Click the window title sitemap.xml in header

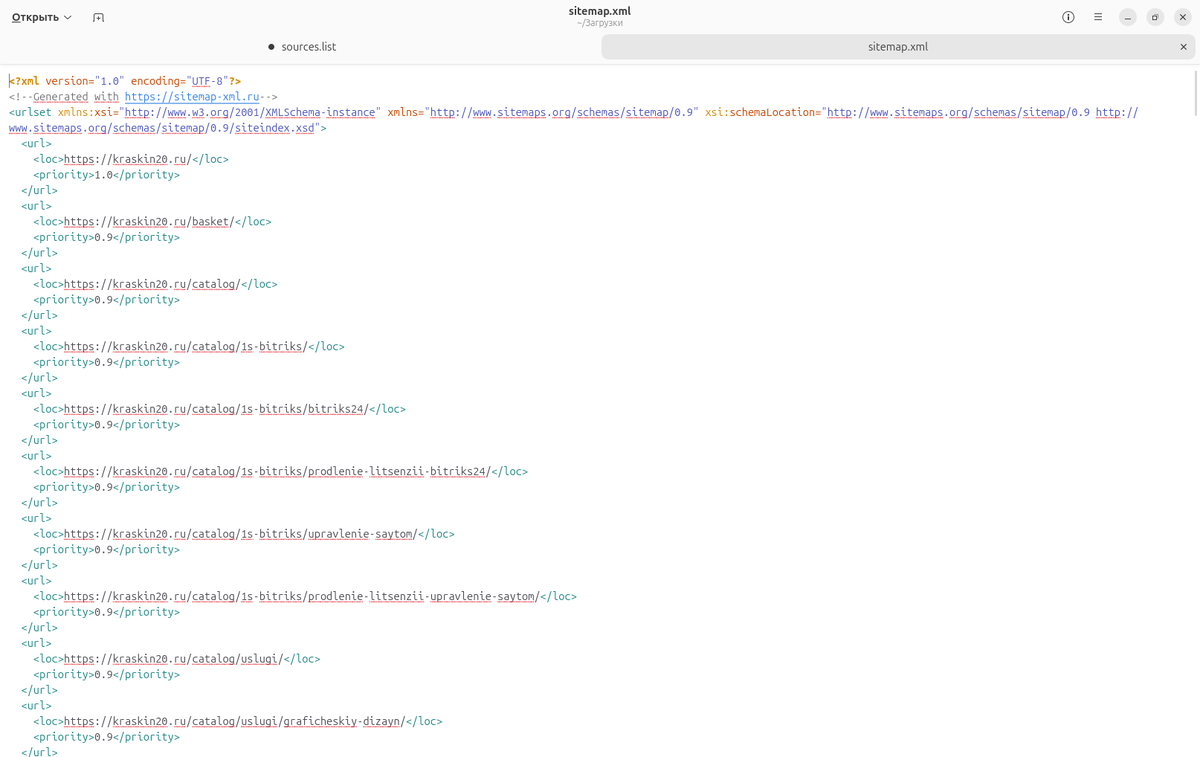click(600, 11)
